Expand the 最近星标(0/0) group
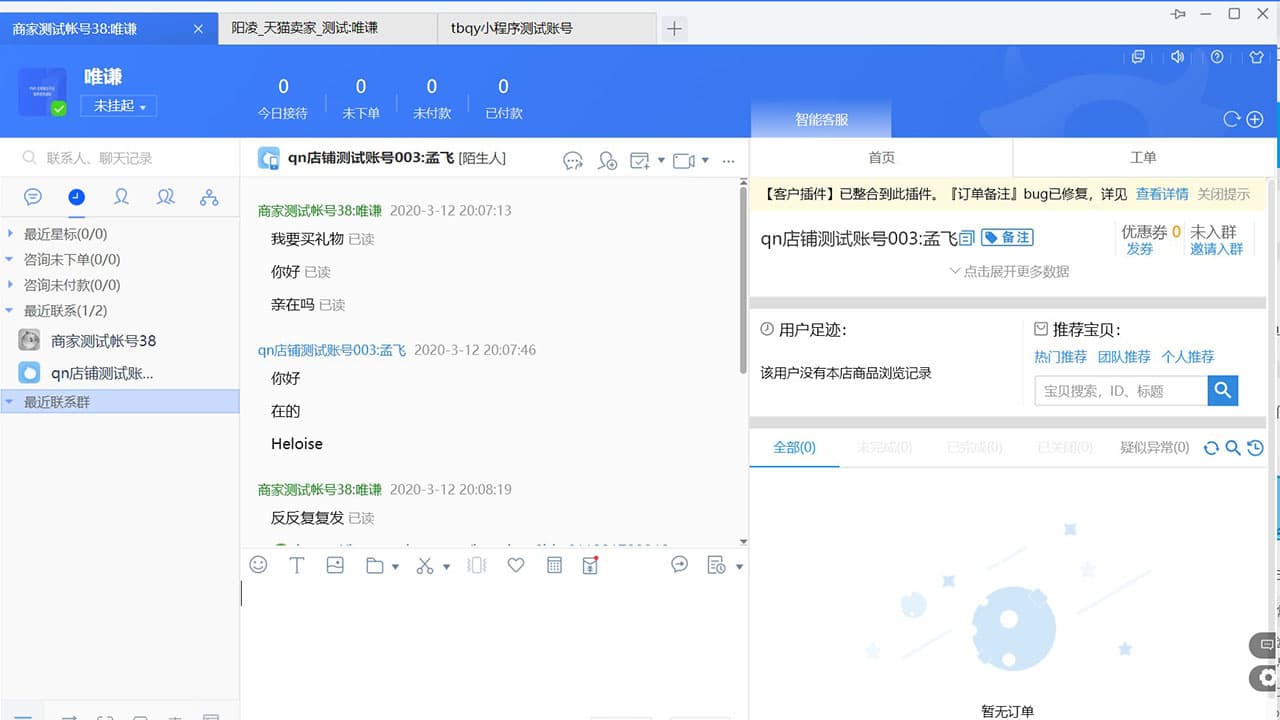 [x=65, y=234]
